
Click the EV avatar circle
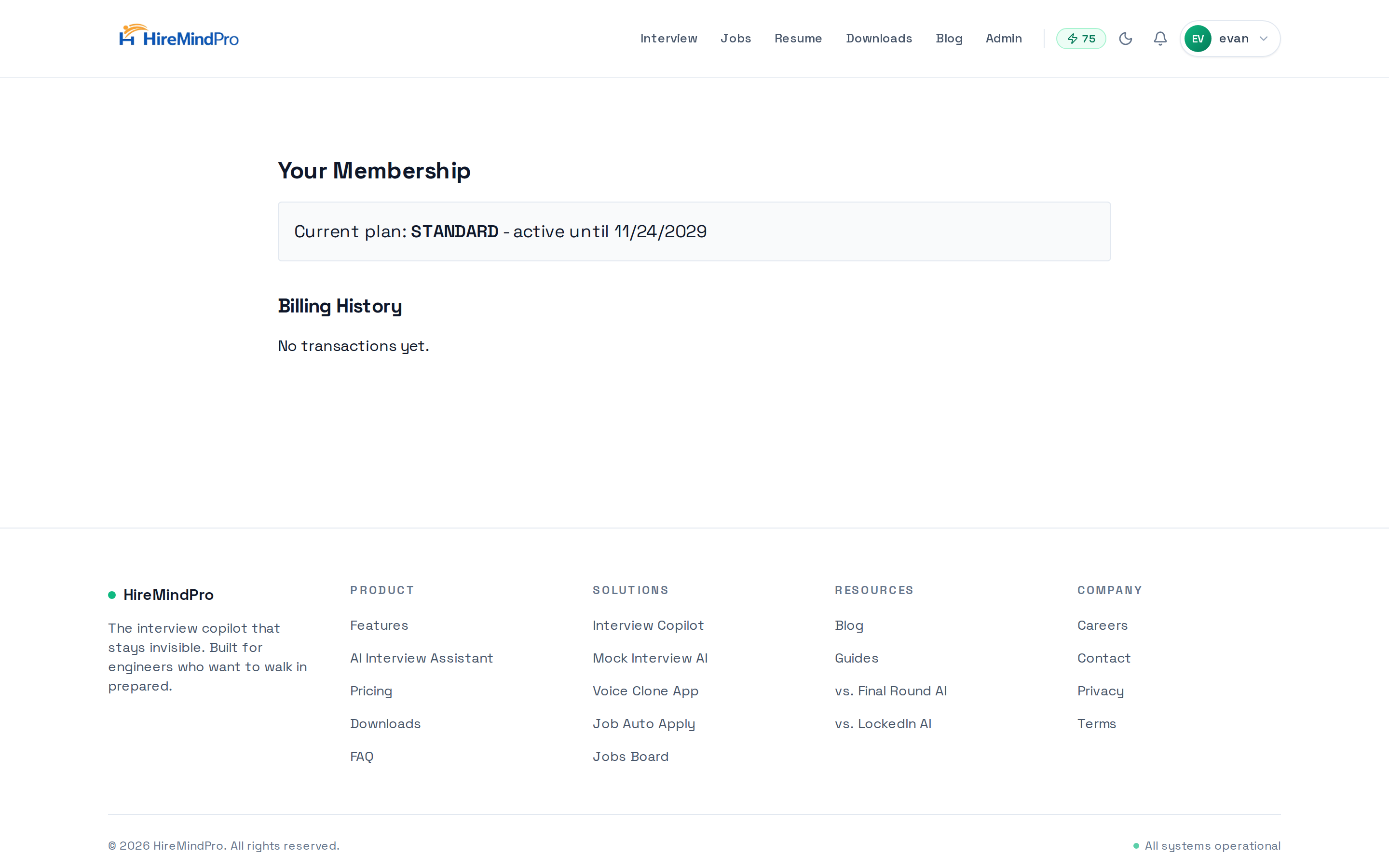(x=1198, y=39)
